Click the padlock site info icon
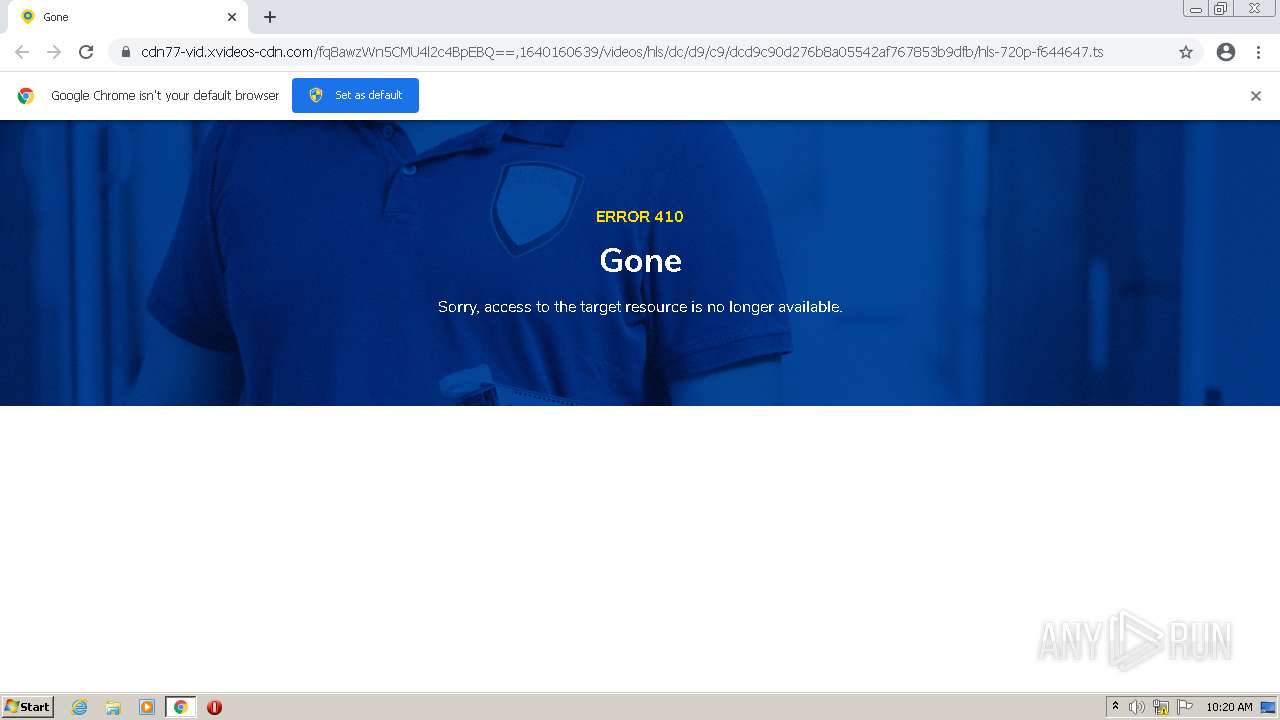Screen dimensions: 1280x720 126,52
